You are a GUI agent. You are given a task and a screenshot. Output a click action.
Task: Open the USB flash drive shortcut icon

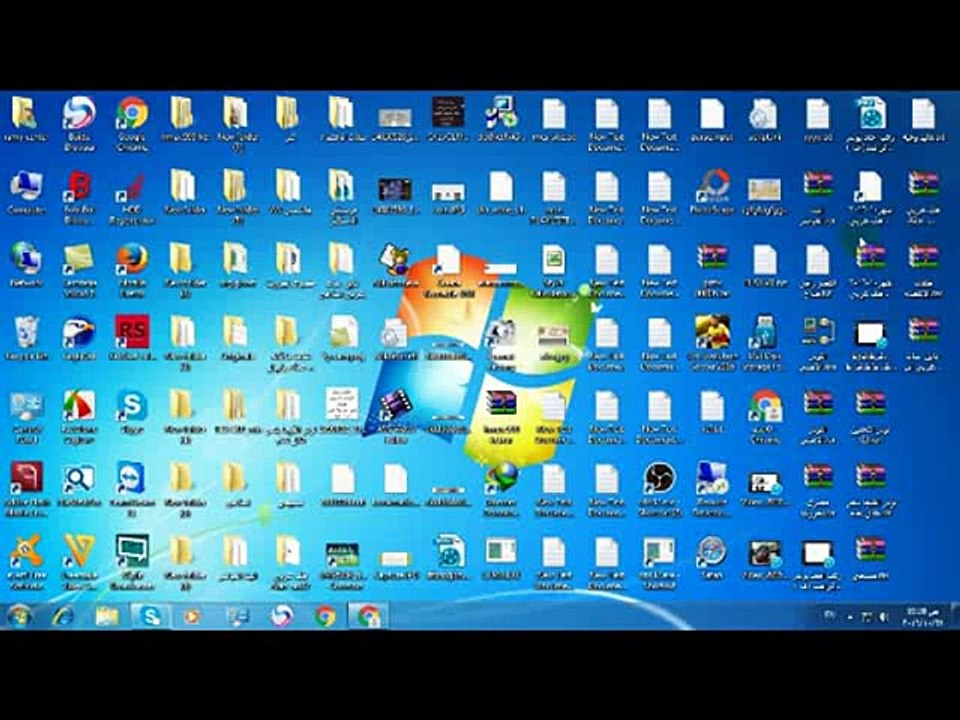tap(765, 333)
